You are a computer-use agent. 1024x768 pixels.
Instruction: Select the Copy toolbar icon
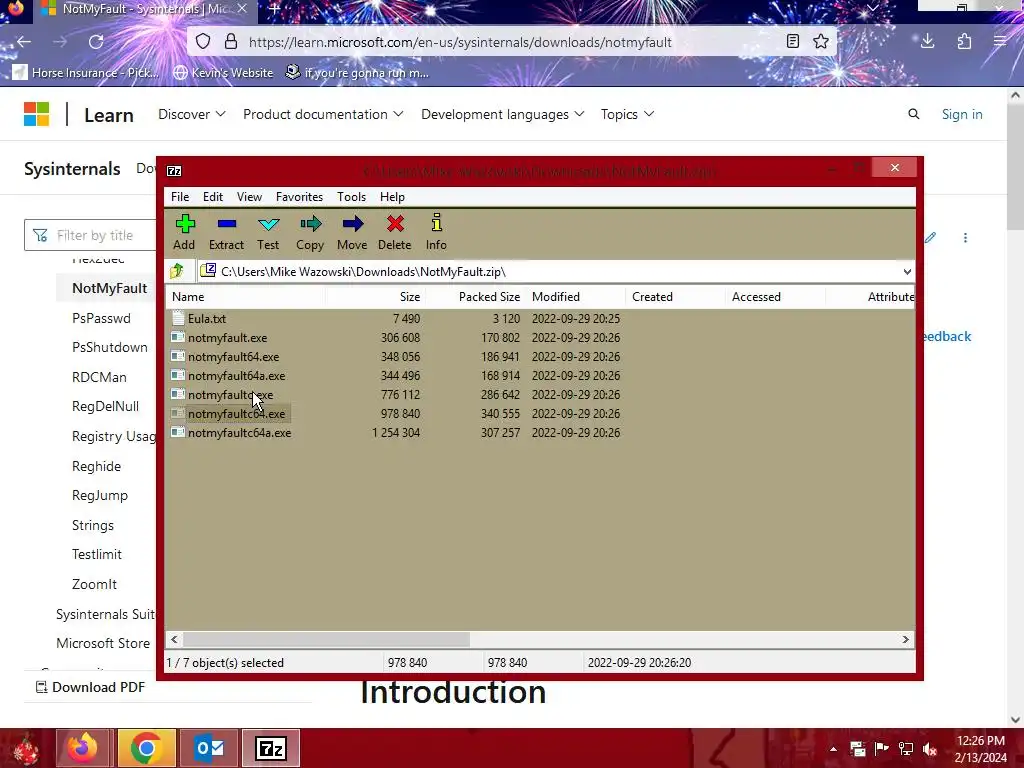click(x=310, y=232)
